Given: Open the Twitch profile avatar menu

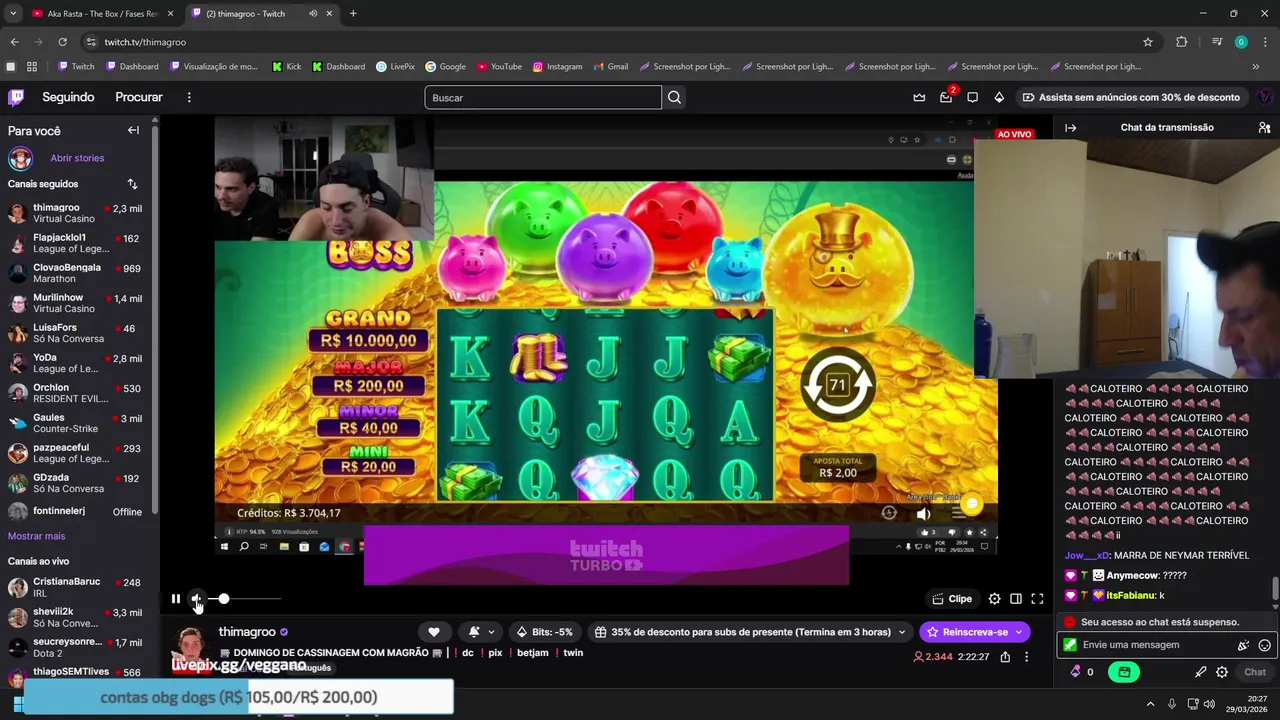Looking at the screenshot, I should (x=1264, y=97).
